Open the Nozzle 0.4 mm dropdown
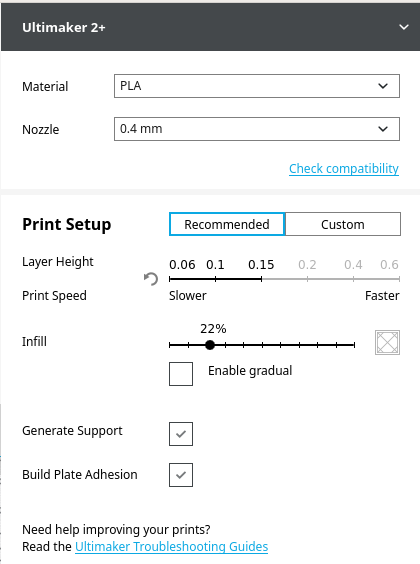 pos(257,129)
